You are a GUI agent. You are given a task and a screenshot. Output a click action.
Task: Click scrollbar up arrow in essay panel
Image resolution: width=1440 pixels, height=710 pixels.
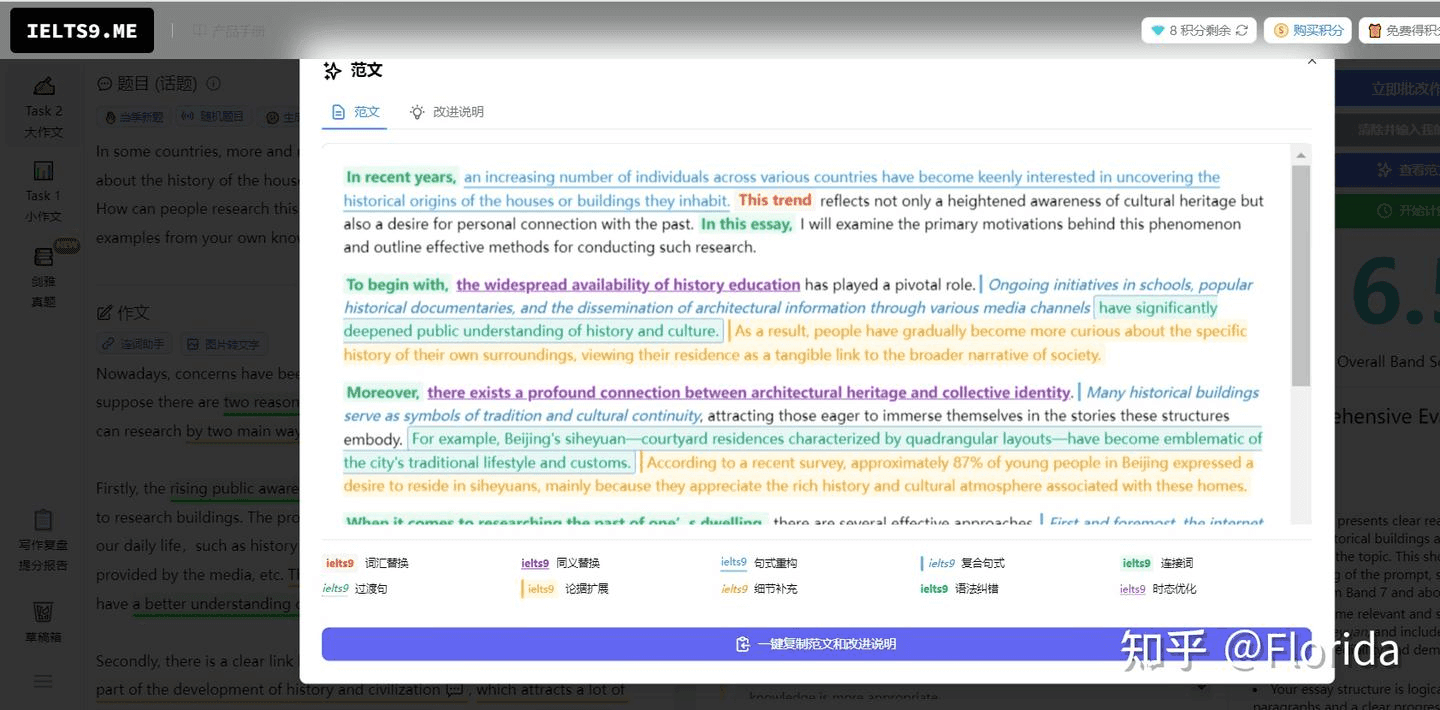pyautogui.click(x=1301, y=155)
